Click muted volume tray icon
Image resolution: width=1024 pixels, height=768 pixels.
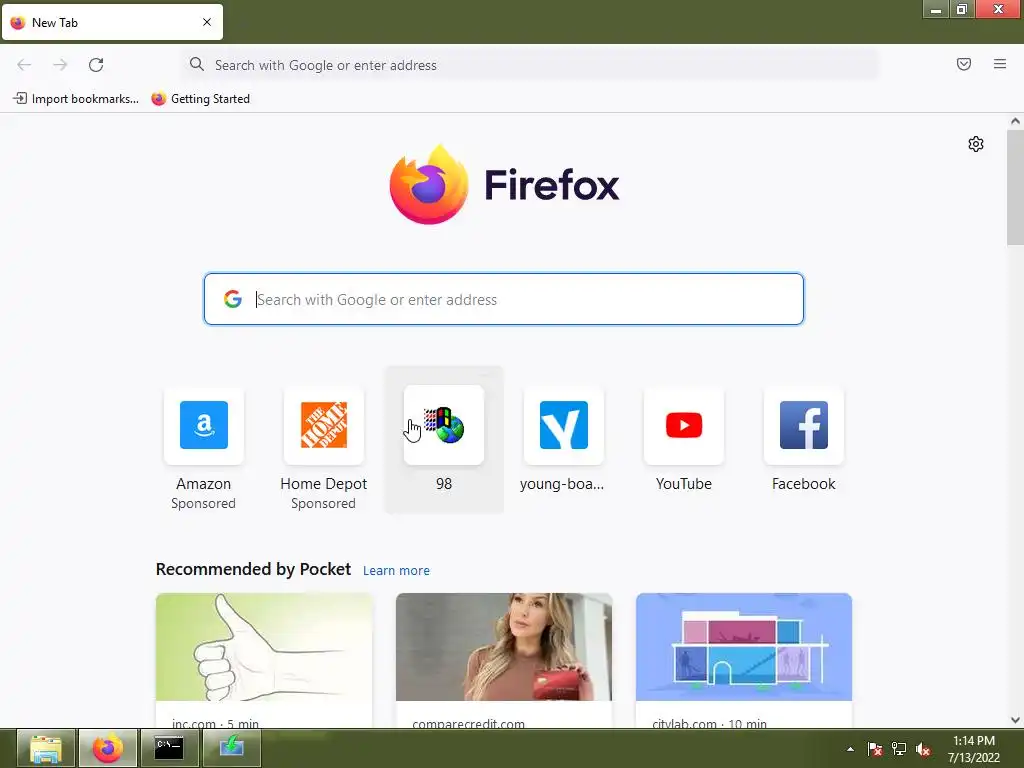[x=923, y=749]
